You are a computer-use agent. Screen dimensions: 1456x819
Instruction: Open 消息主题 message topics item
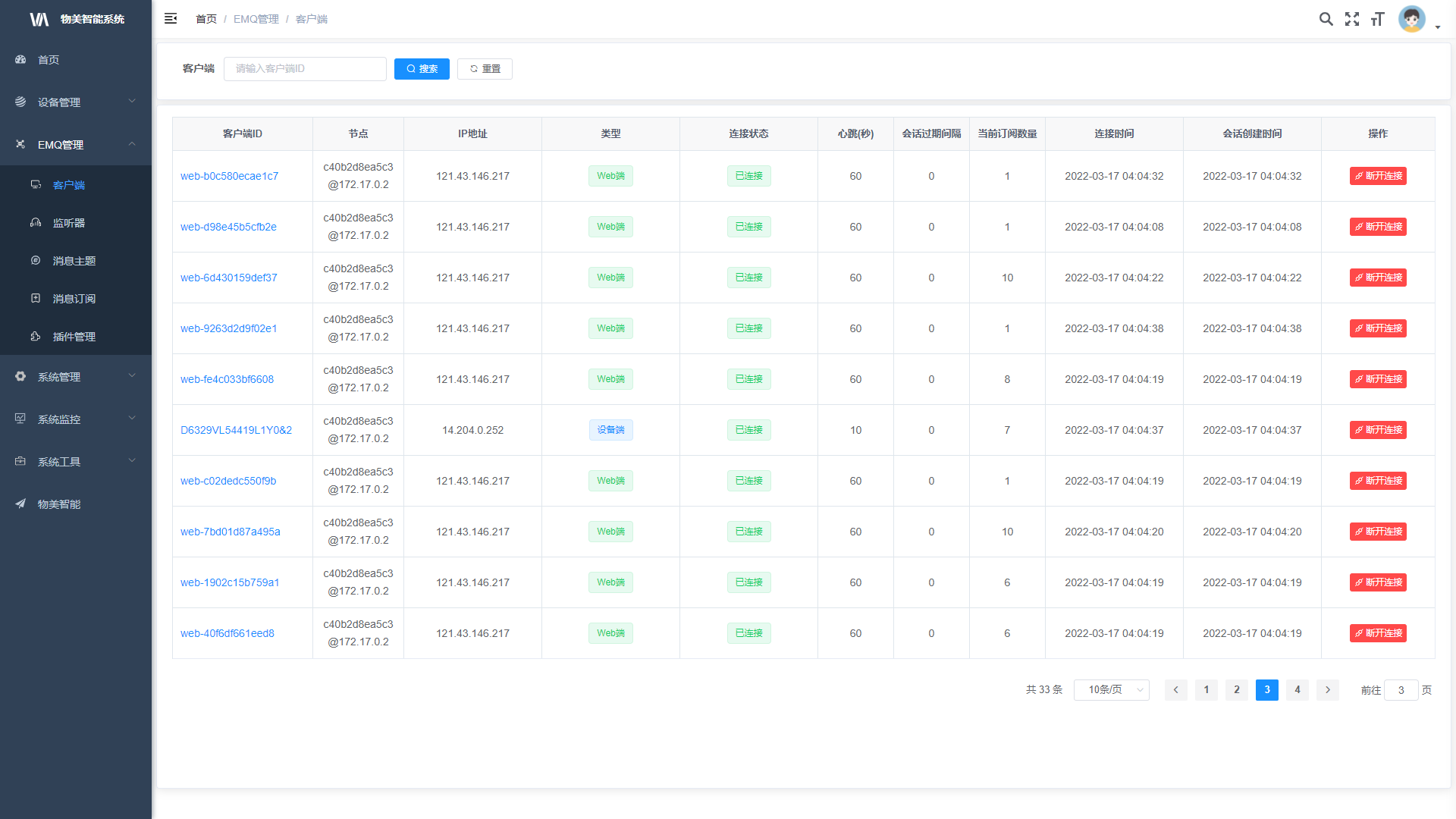click(x=74, y=261)
